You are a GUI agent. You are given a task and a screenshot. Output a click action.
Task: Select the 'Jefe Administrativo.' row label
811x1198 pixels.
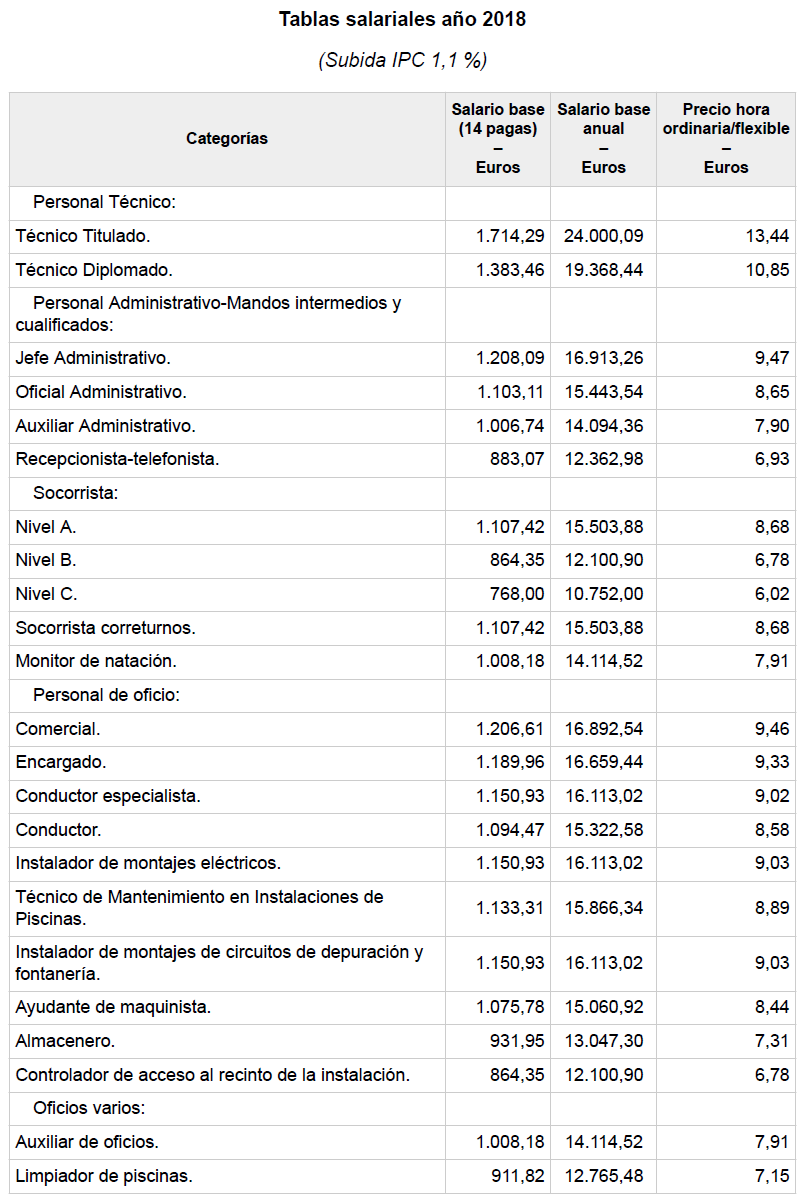pyautogui.click(x=93, y=357)
